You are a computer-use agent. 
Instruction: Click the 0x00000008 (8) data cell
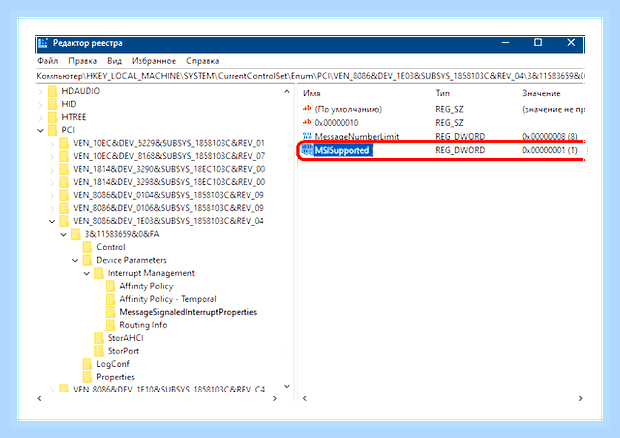(550, 136)
